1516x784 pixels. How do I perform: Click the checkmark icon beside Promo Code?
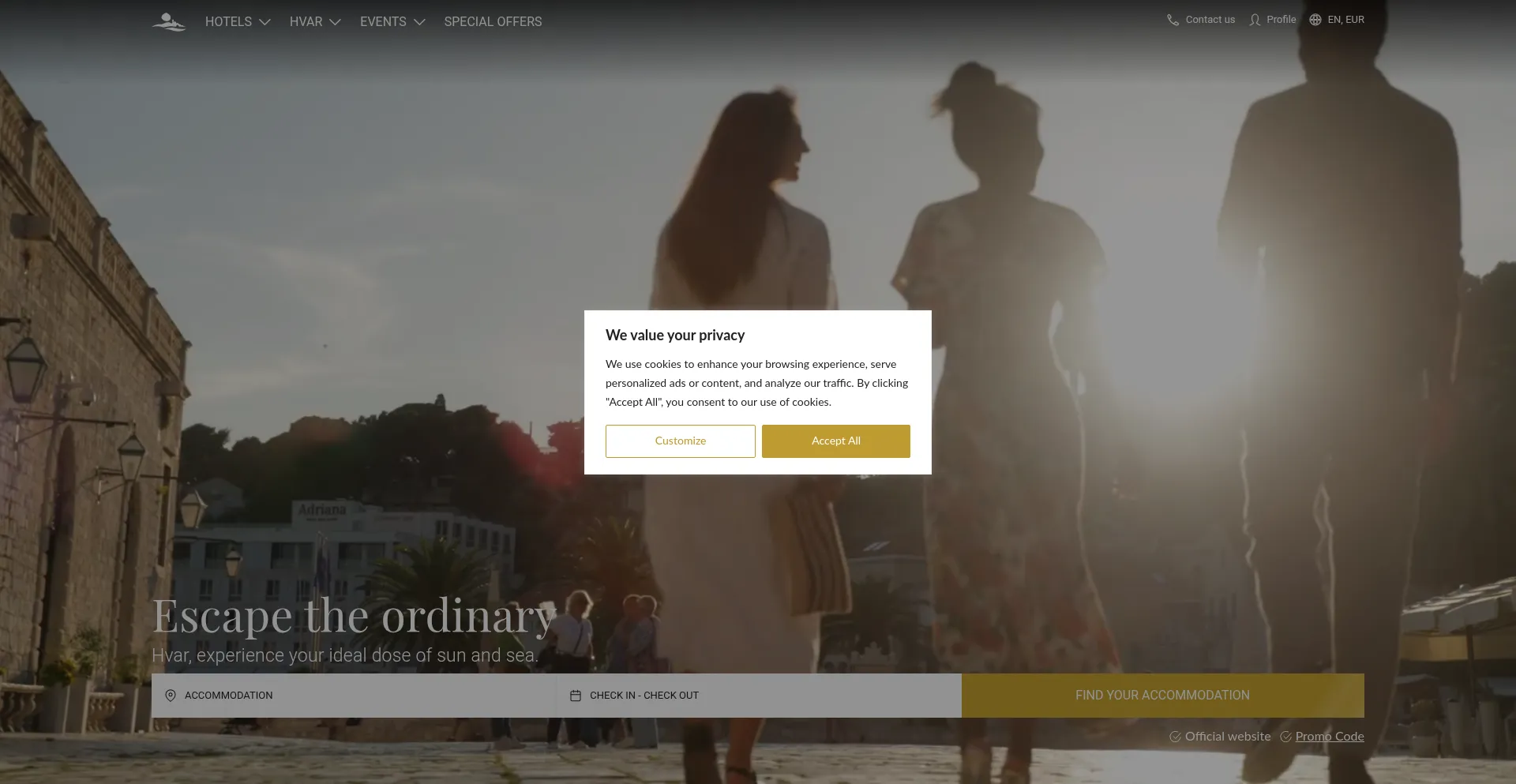pyautogui.click(x=1284, y=737)
